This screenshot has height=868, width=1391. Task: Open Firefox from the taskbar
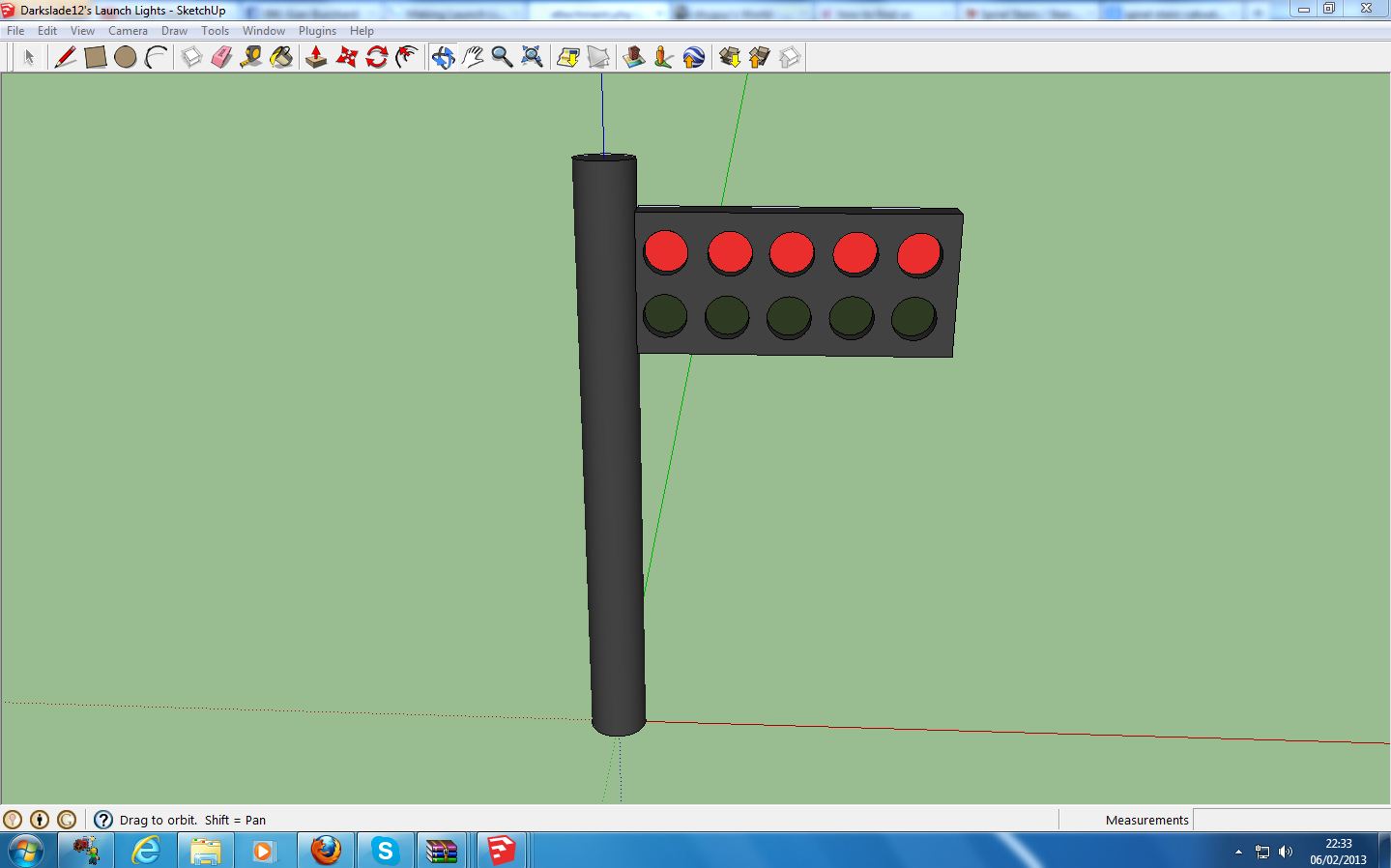coord(326,851)
